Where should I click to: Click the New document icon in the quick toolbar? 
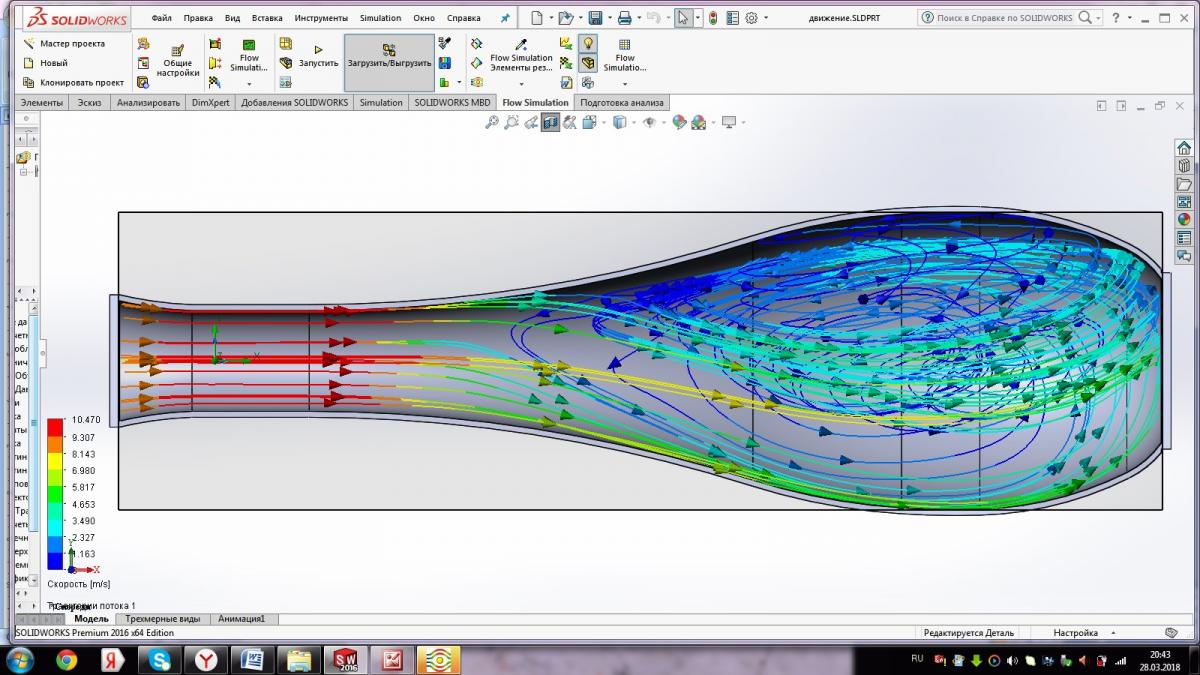click(x=538, y=18)
